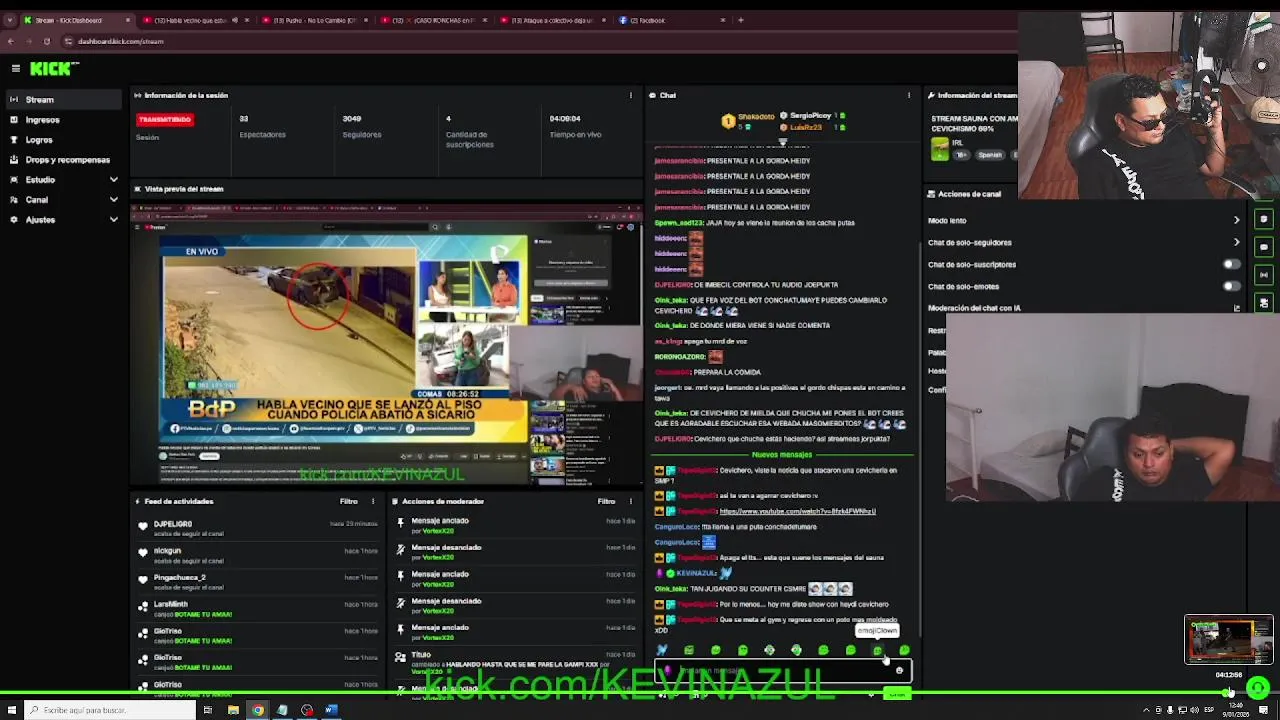The height and width of the screenshot is (720, 1280).
Task: Click the KICK logo
Action: tap(53, 68)
